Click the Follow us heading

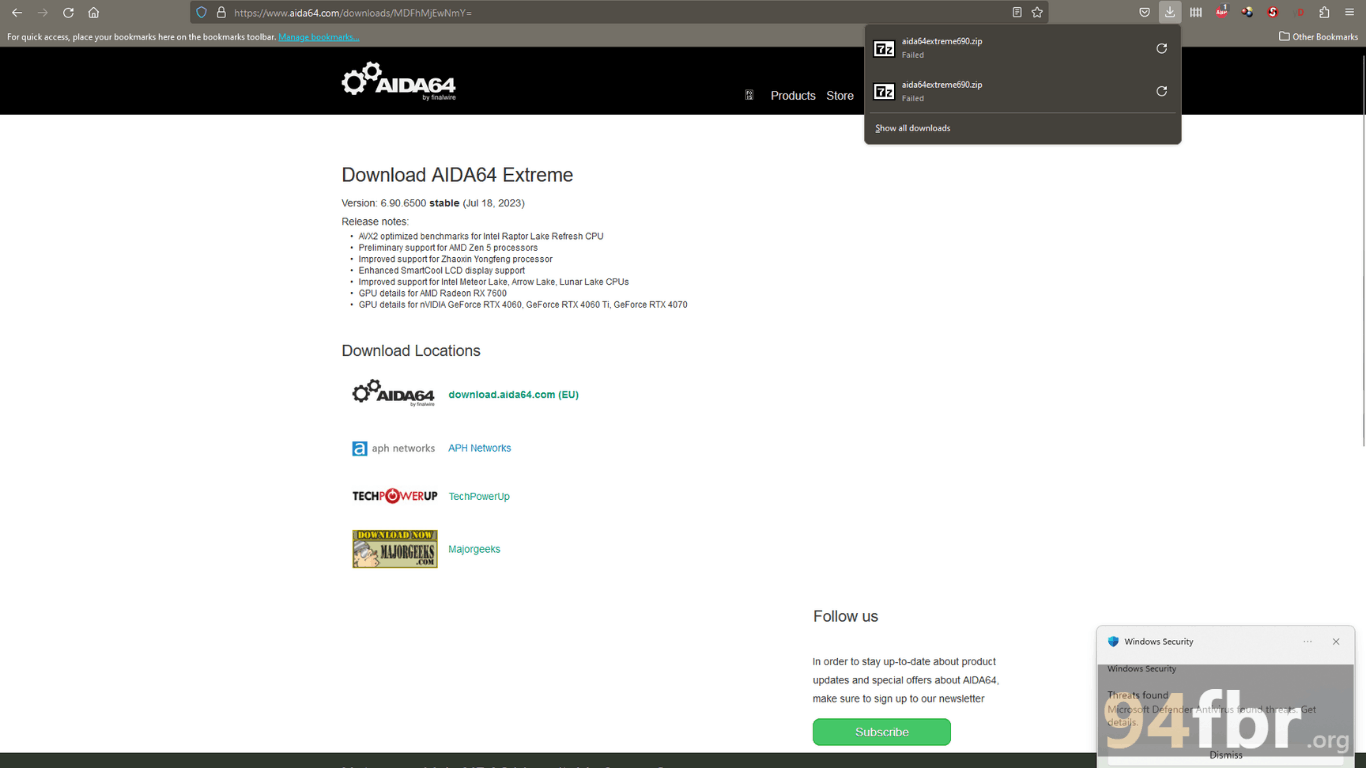click(845, 616)
